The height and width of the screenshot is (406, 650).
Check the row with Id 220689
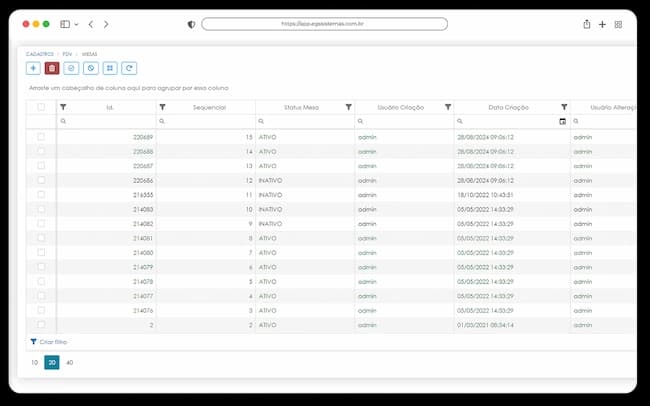(41, 136)
